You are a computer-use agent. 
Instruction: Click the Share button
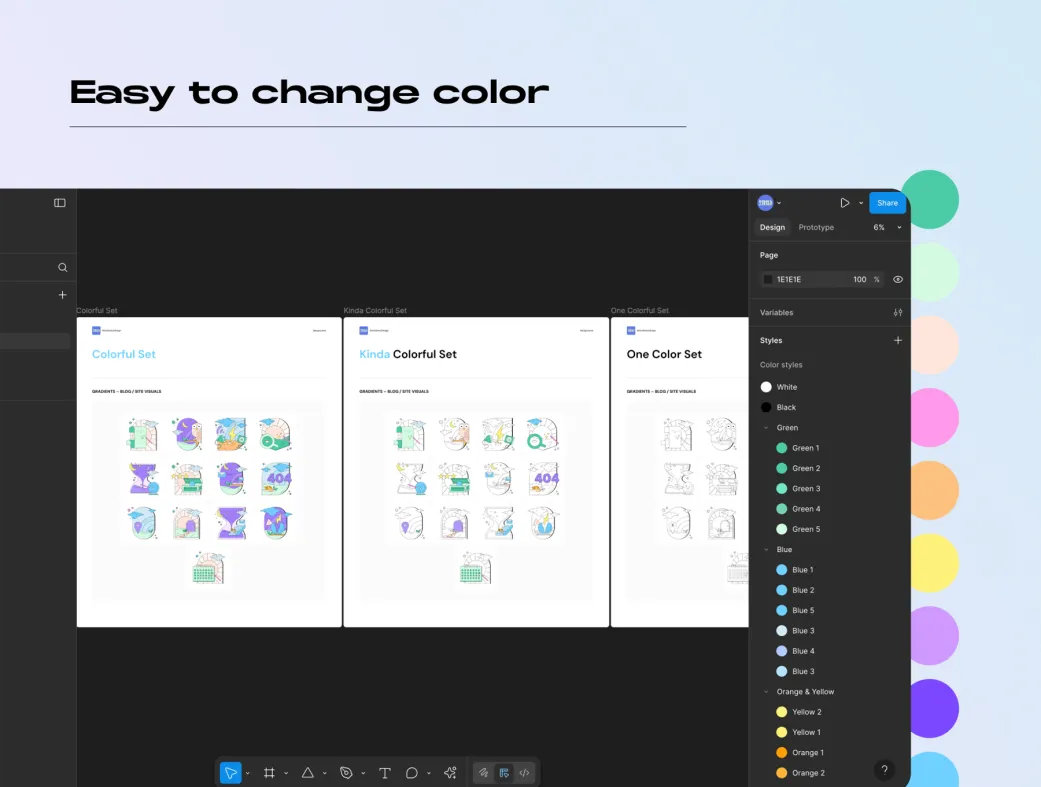click(887, 203)
